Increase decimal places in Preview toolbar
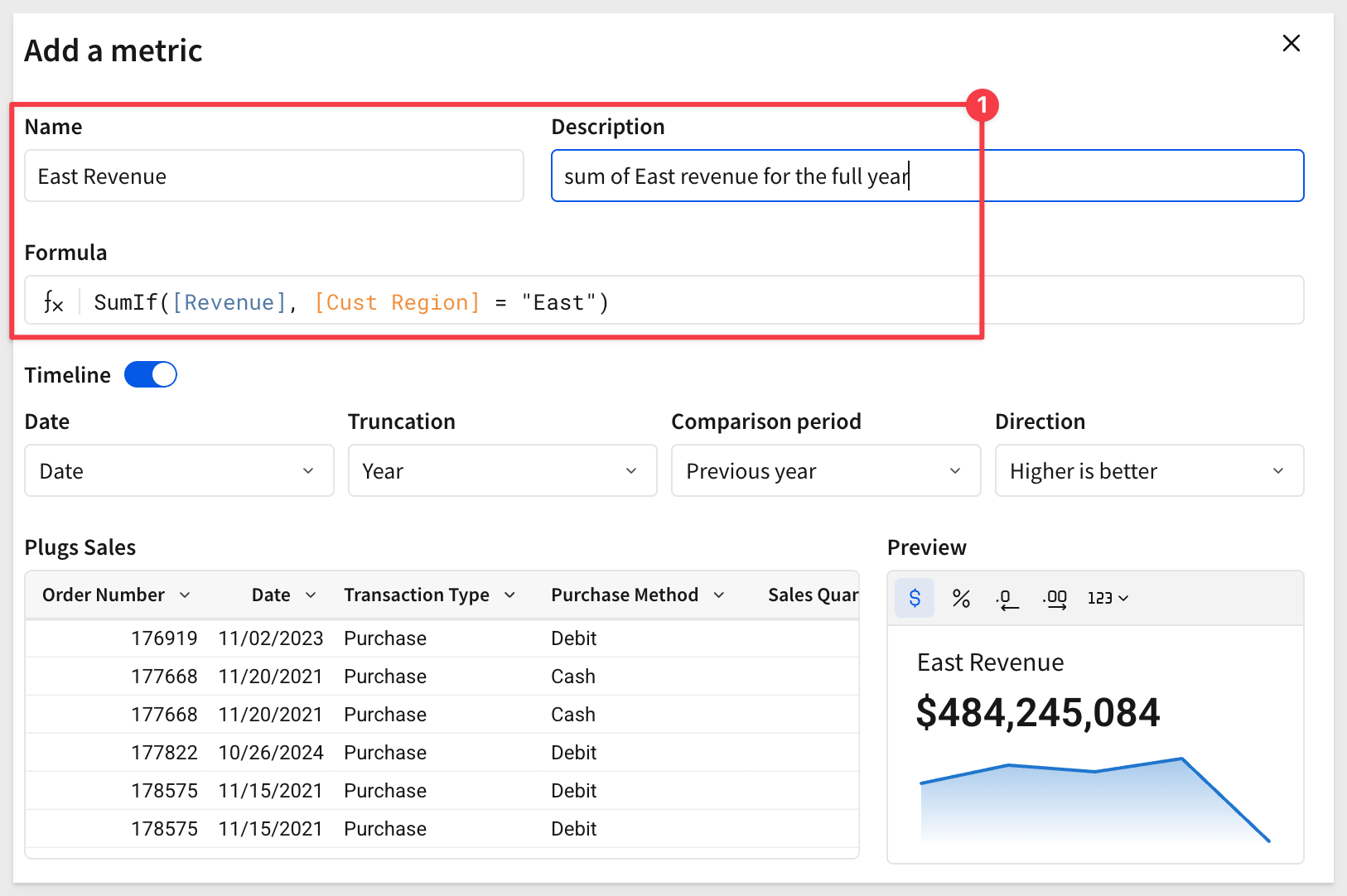This screenshot has height=896, width=1347. [1055, 599]
